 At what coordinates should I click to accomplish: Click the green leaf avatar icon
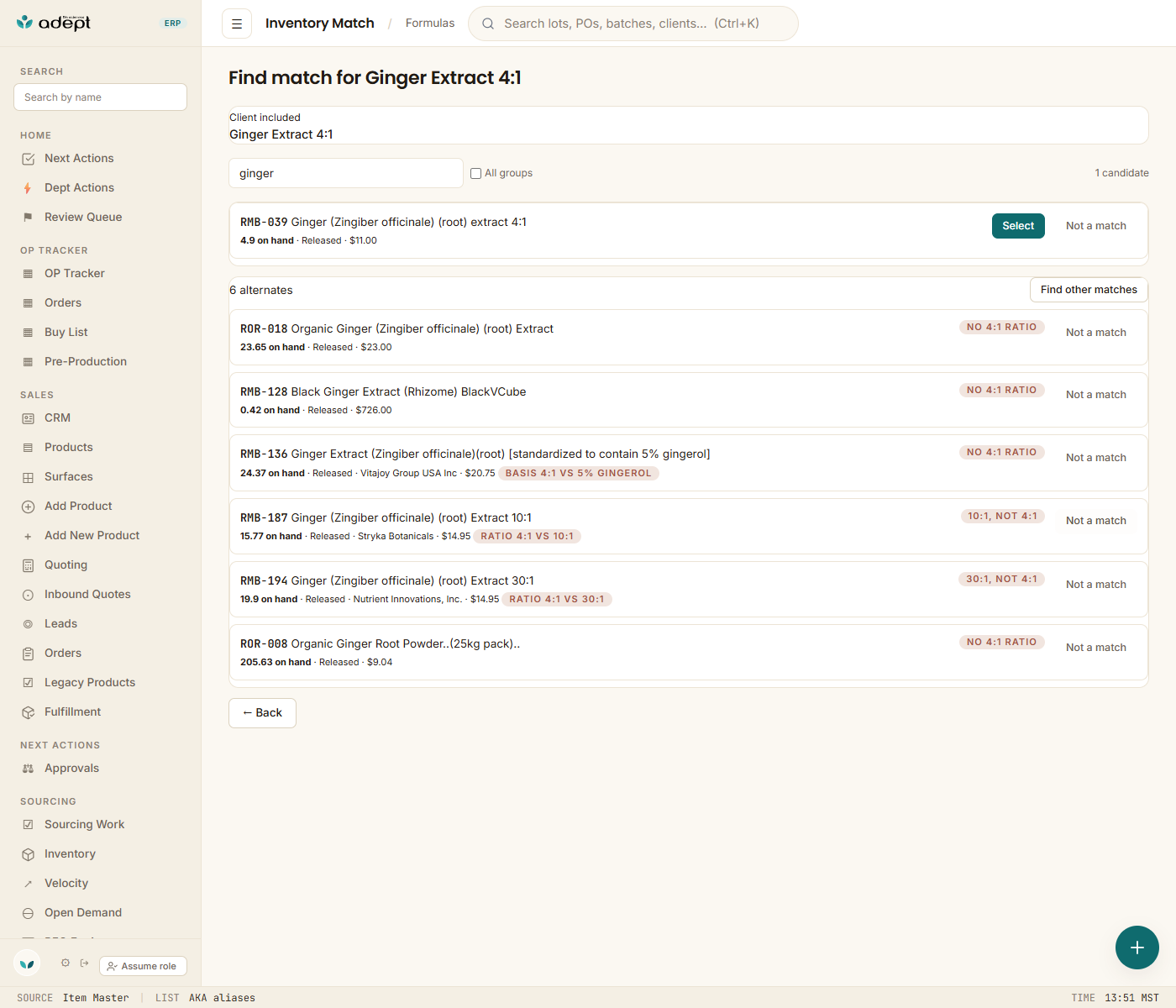pos(27,963)
